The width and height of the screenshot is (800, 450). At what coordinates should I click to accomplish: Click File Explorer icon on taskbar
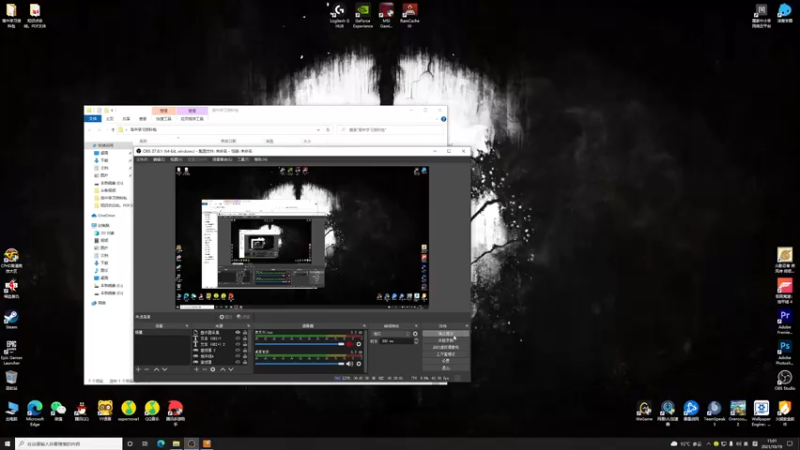point(176,443)
